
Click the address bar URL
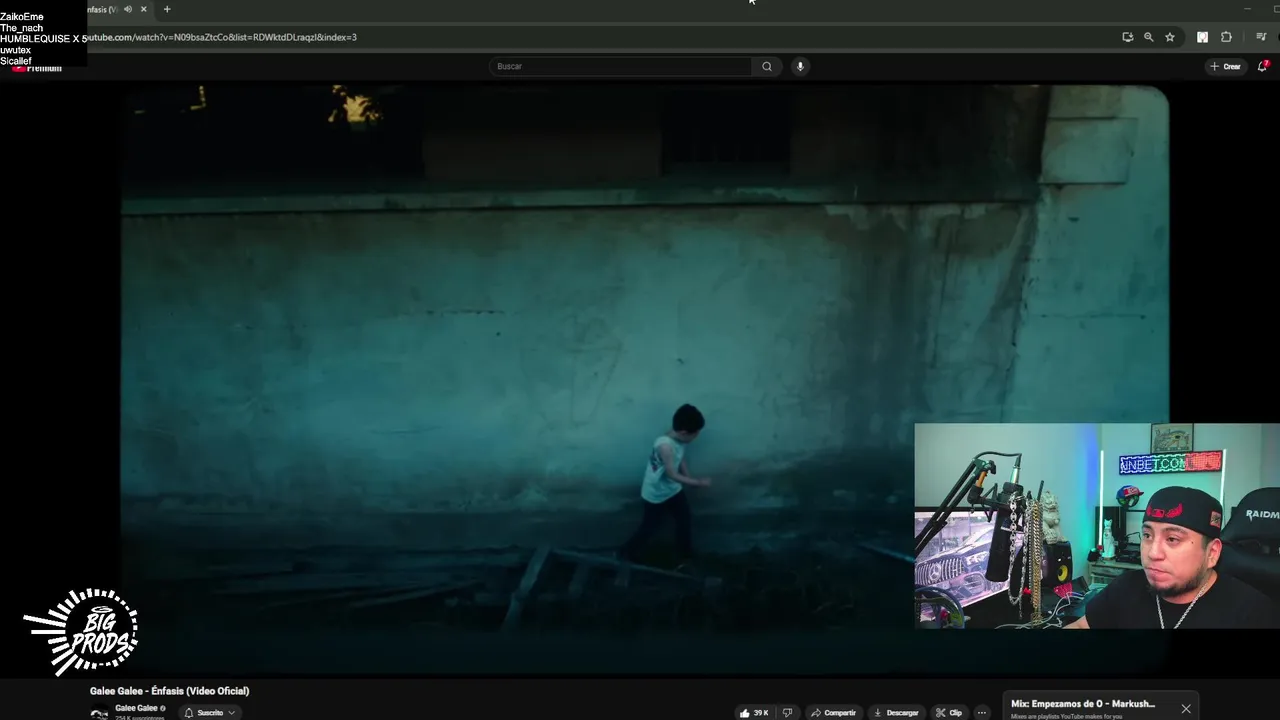click(x=220, y=37)
